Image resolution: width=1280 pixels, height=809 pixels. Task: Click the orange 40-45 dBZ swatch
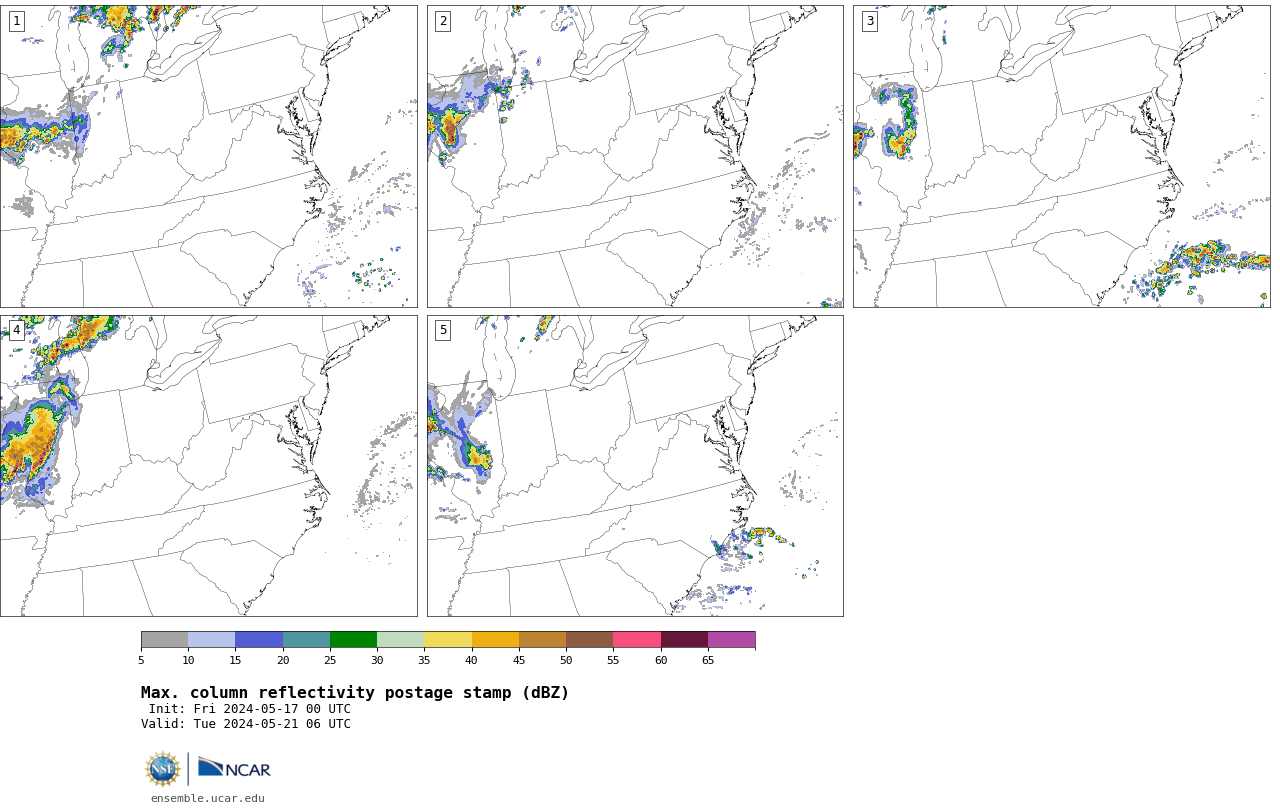(495, 640)
